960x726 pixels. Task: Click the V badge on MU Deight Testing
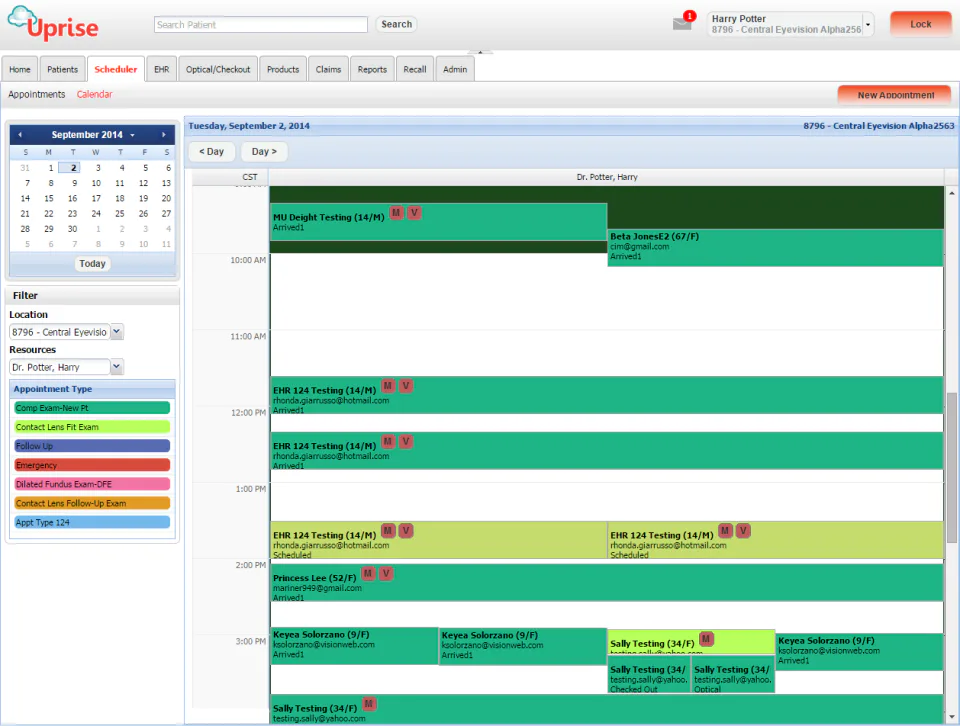click(414, 213)
